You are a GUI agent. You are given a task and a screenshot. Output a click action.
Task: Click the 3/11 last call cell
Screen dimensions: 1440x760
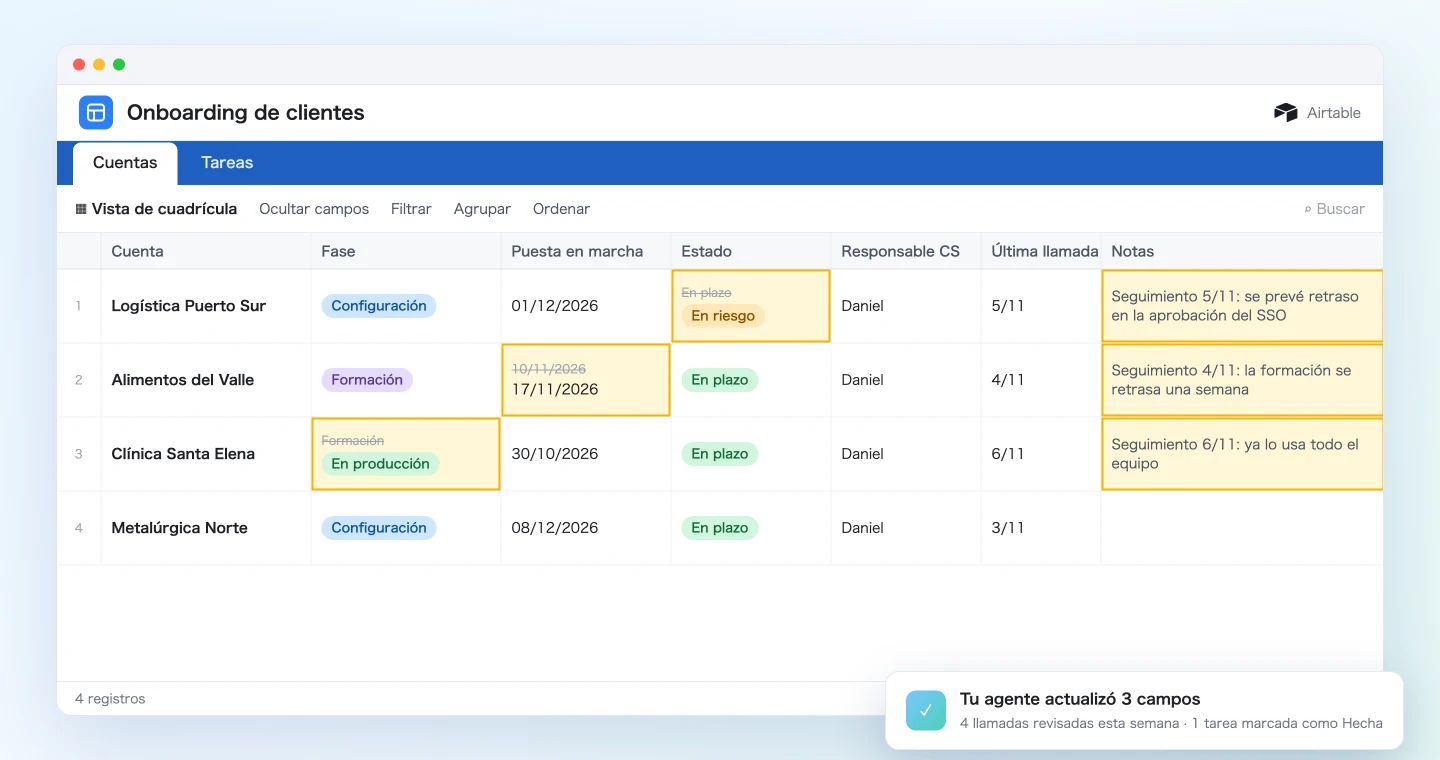pos(1041,528)
